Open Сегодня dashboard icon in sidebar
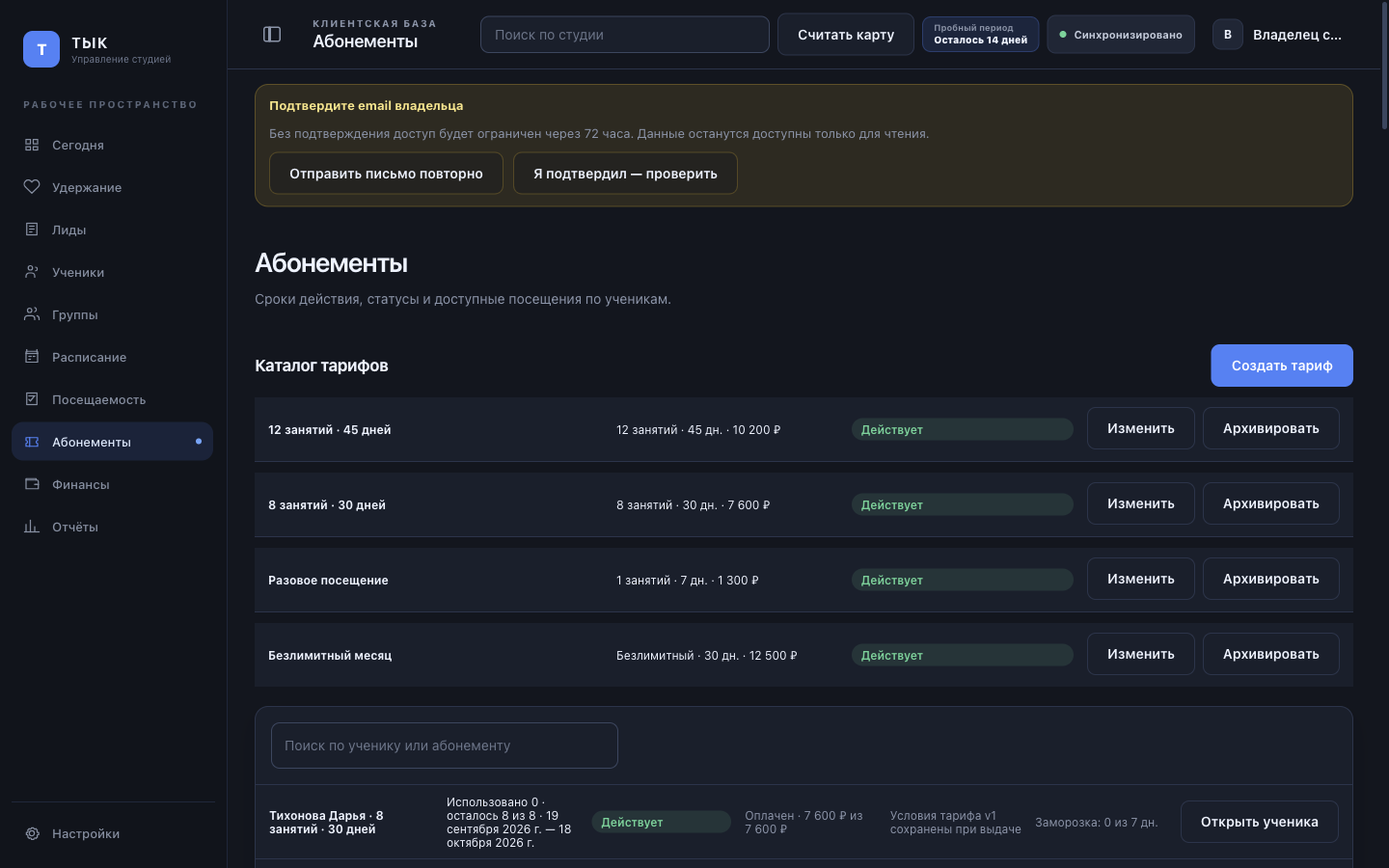This screenshot has width=1389, height=868. tap(32, 145)
